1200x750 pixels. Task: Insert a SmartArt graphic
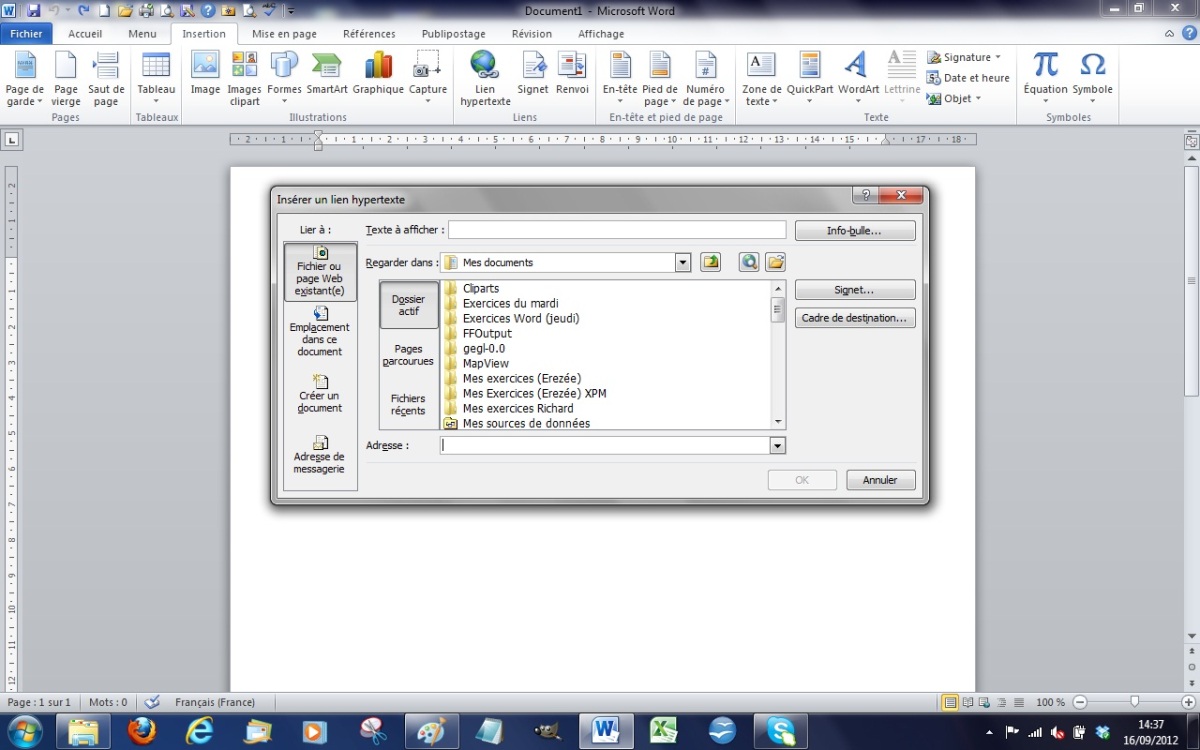[x=327, y=73]
